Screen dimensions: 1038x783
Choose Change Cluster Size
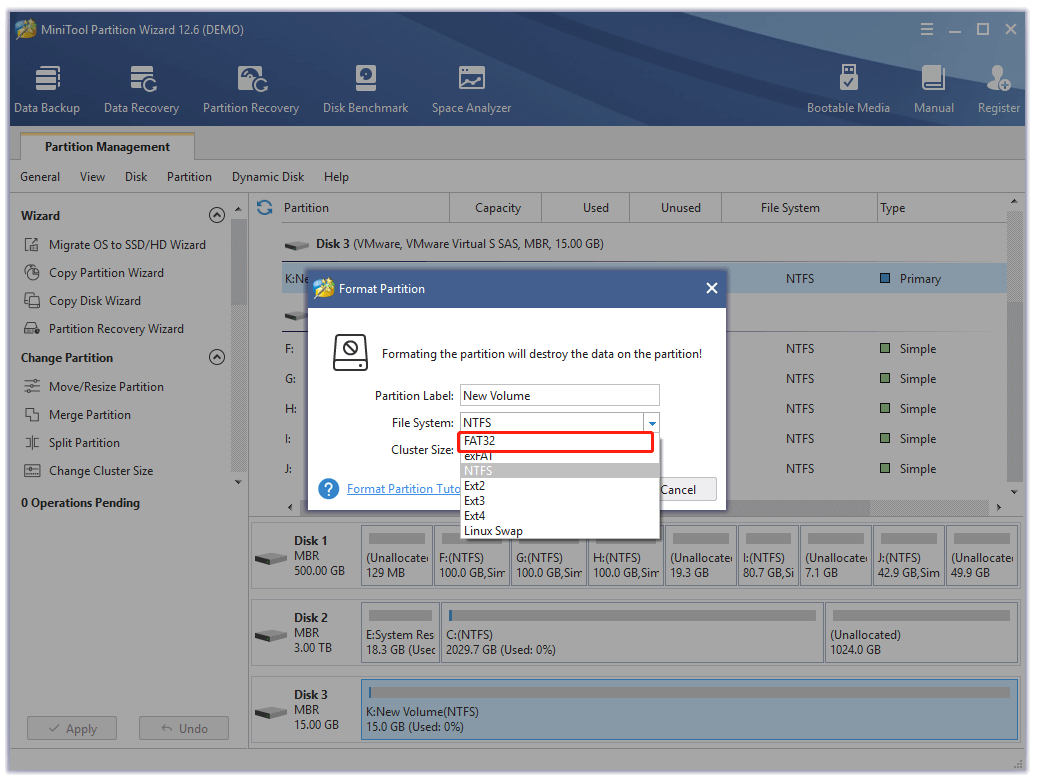[89, 471]
